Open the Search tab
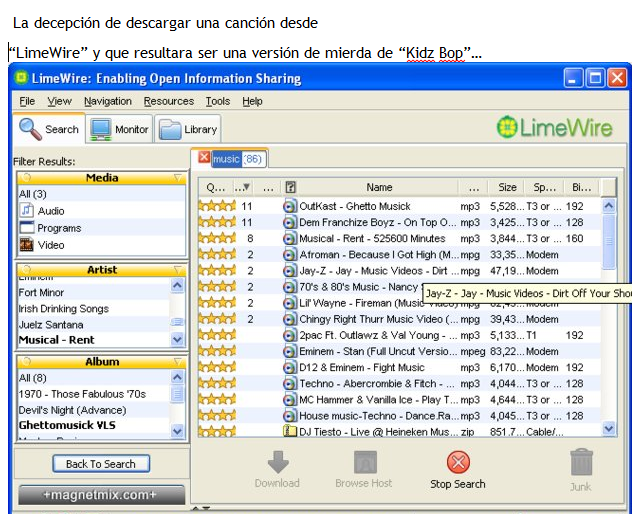This screenshot has width=632, height=514. click(x=49, y=129)
